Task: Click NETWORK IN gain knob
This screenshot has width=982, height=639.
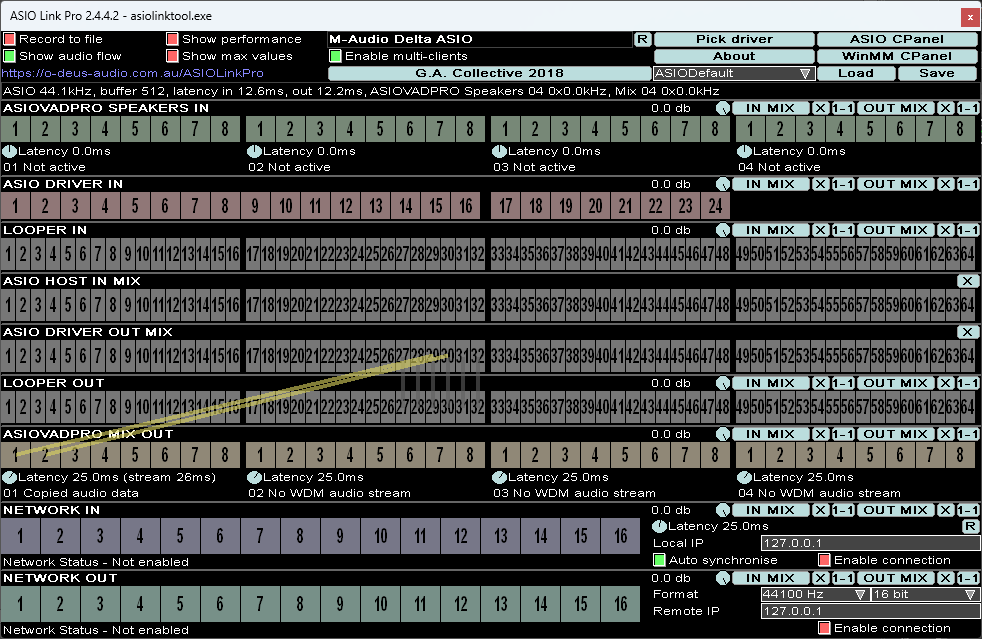Action: click(723, 510)
